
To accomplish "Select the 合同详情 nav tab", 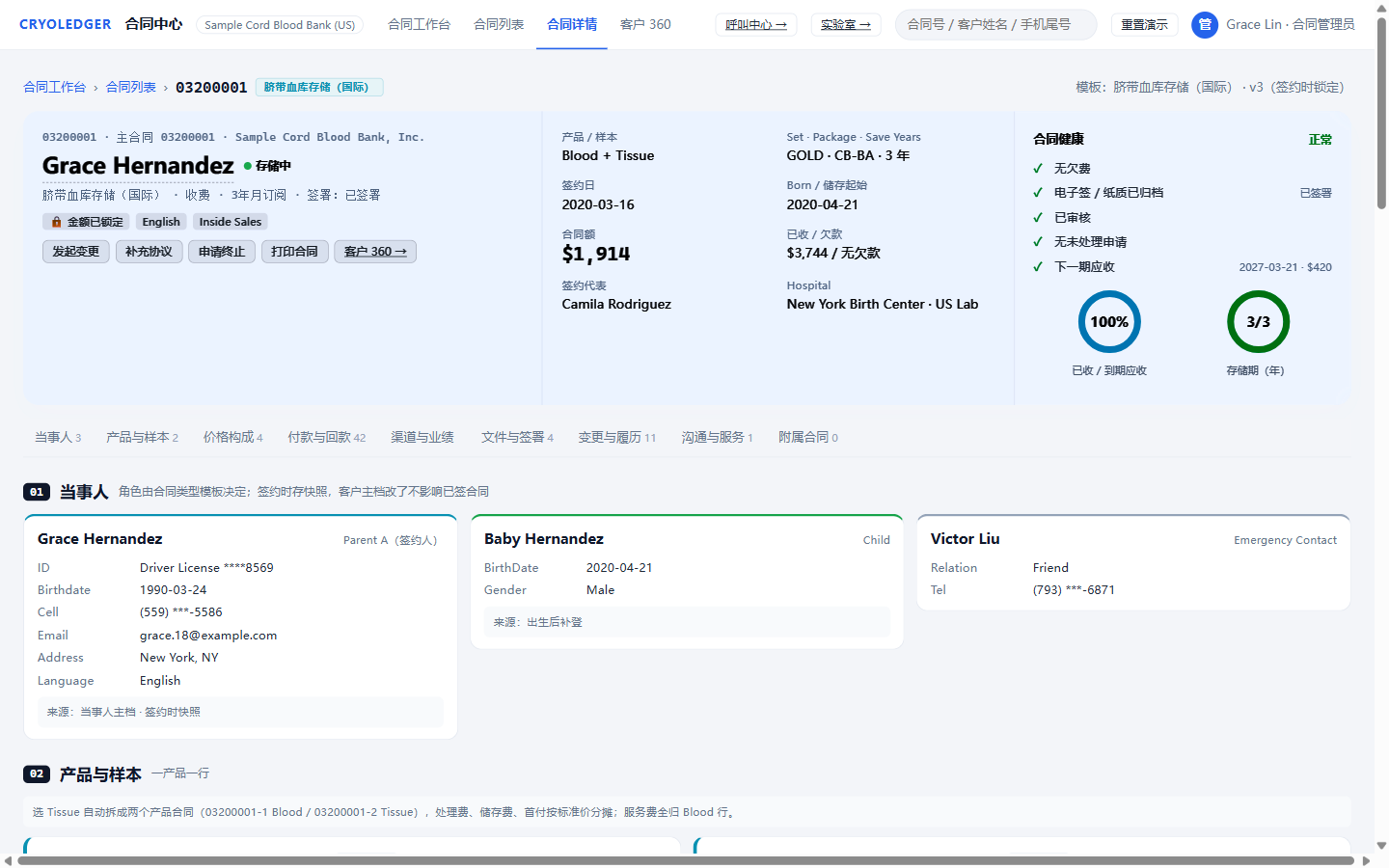I will tap(572, 24).
